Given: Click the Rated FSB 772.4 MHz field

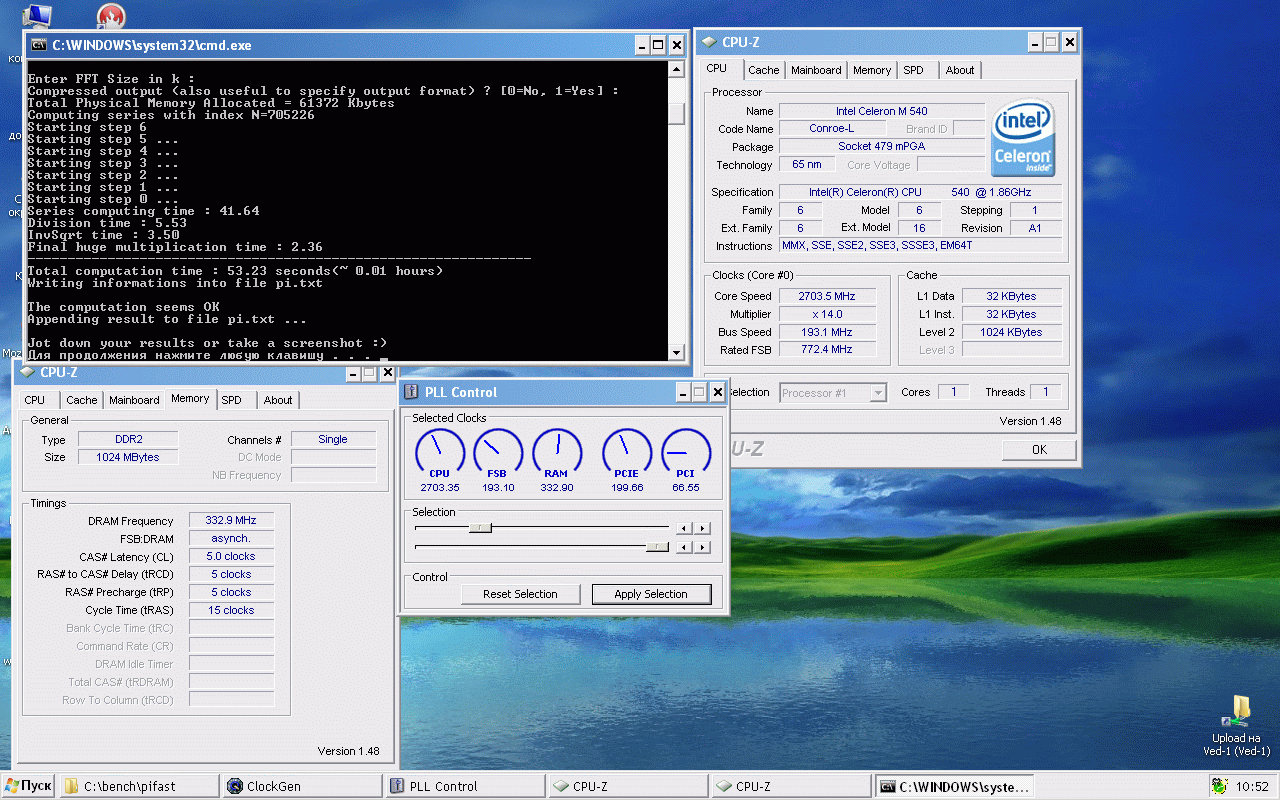Looking at the screenshot, I should coord(827,350).
